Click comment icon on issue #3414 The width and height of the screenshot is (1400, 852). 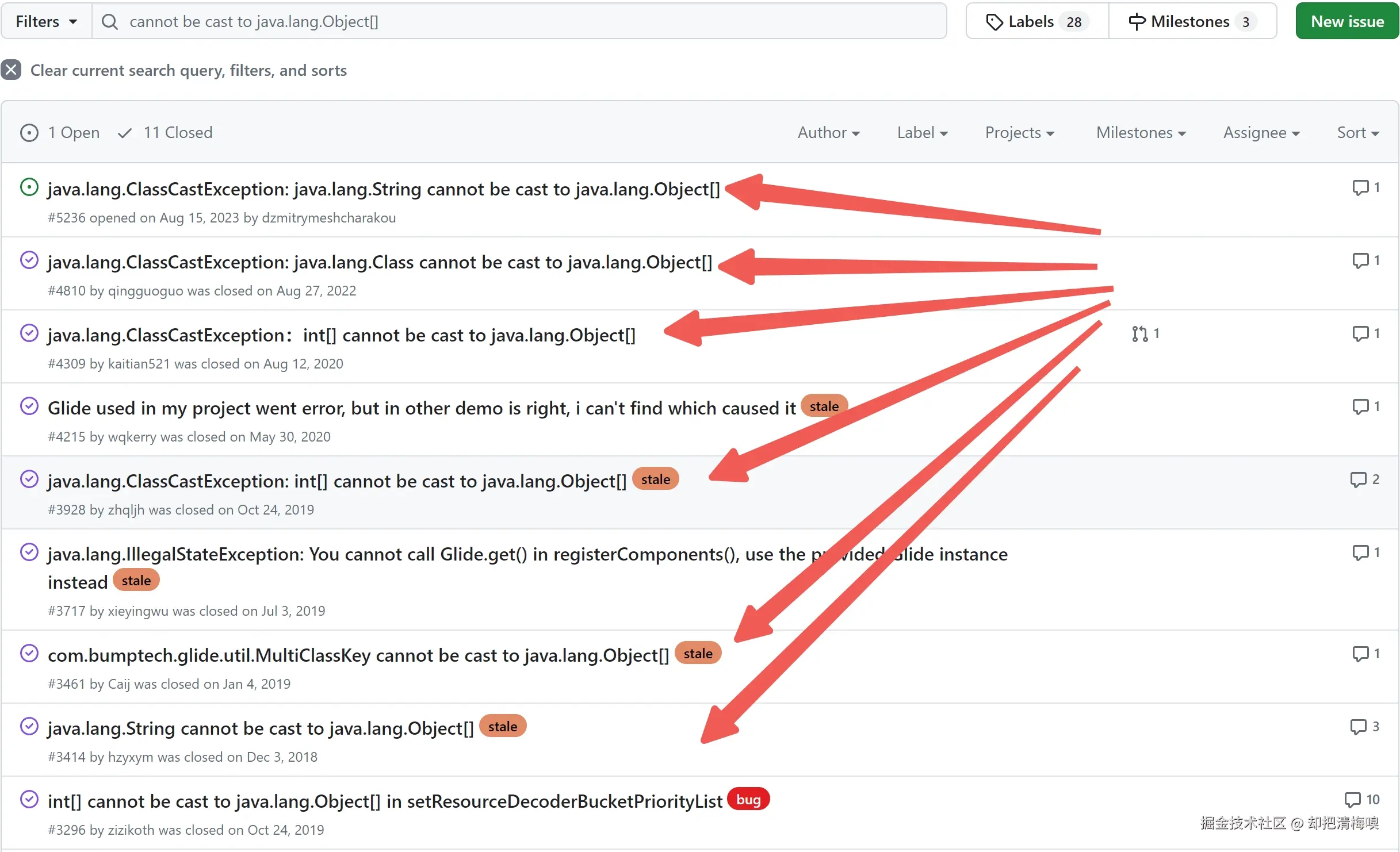click(1358, 727)
